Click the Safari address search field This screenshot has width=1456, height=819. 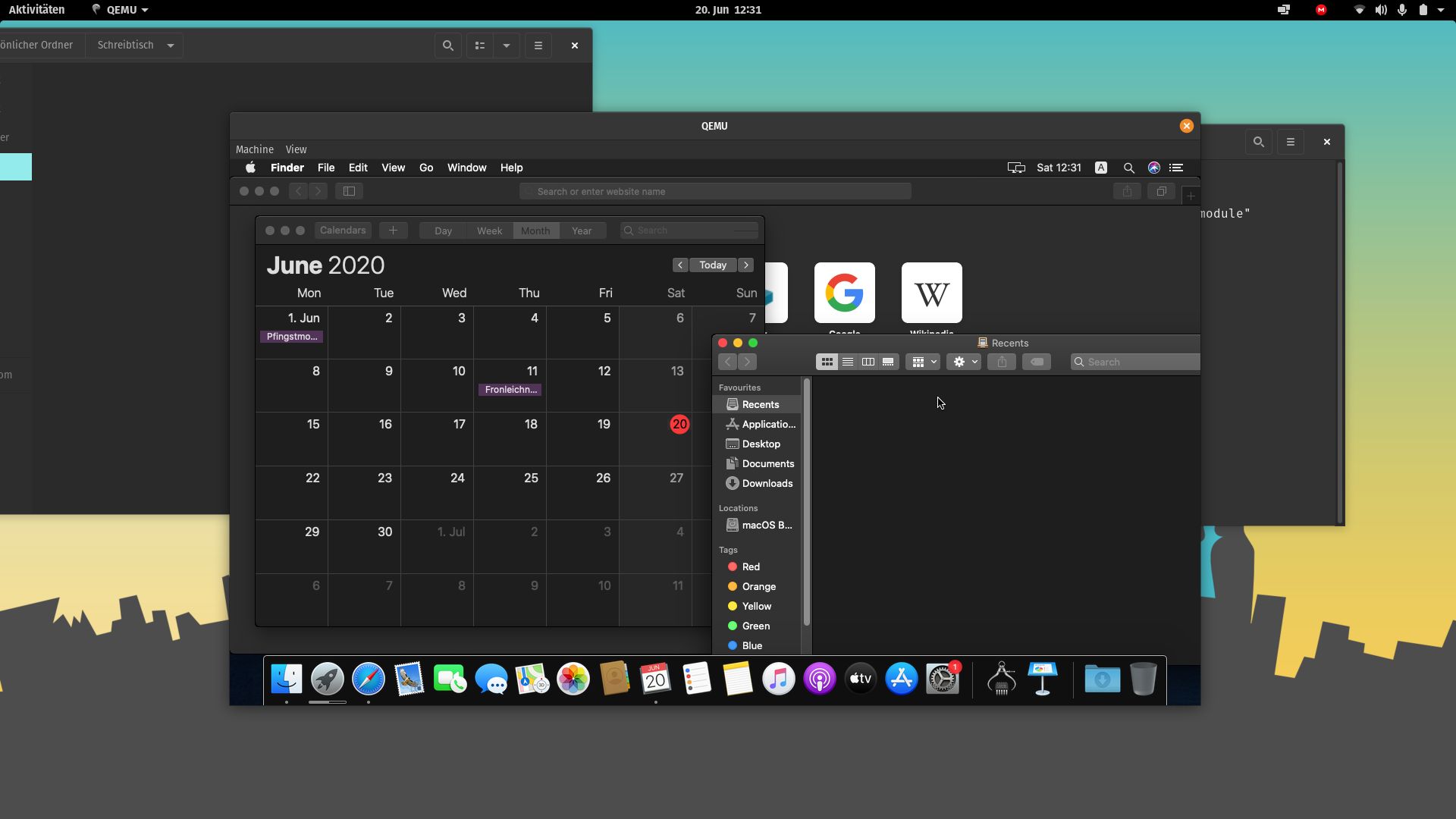(714, 191)
